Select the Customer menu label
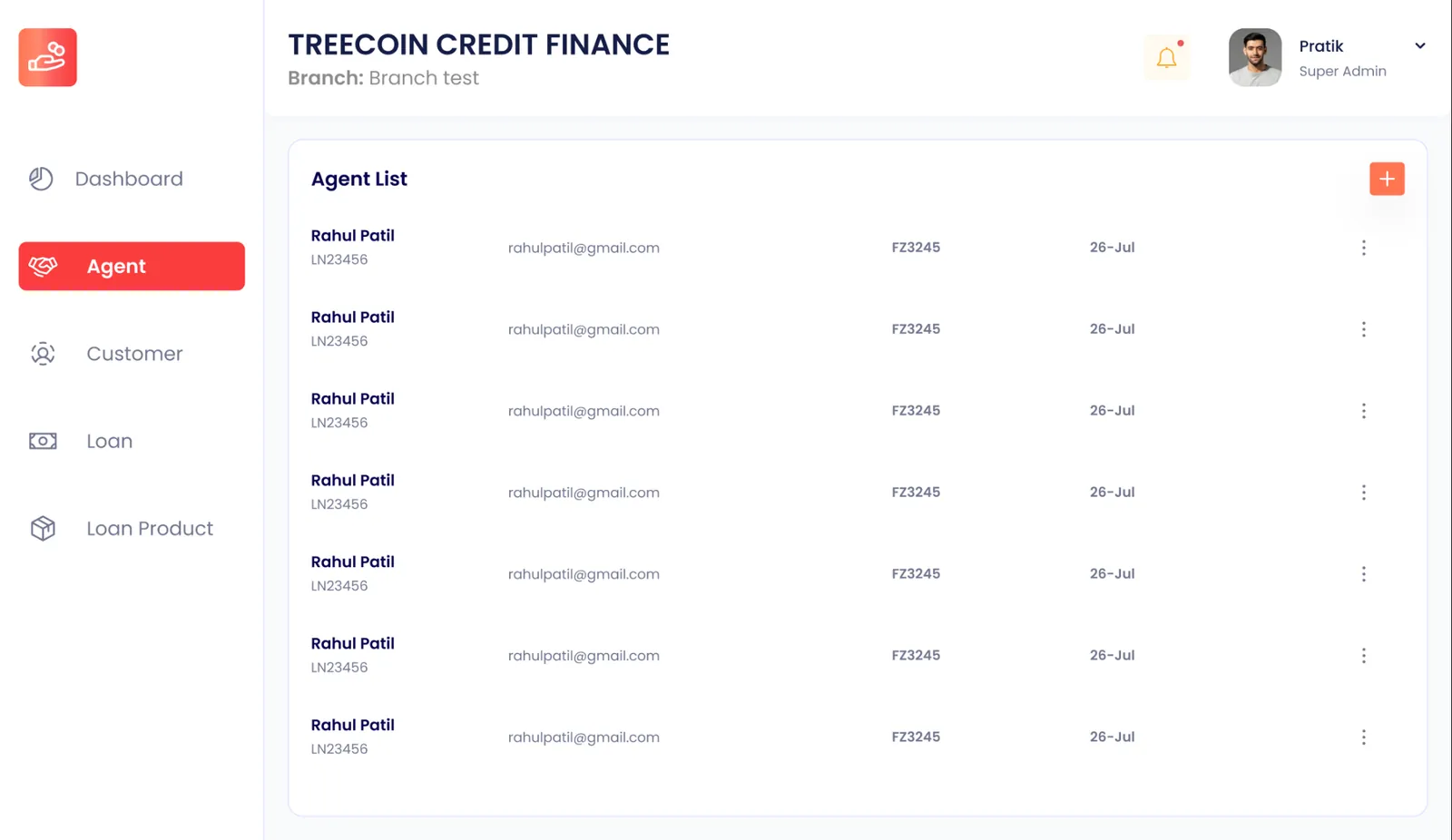 [x=134, y=354]
